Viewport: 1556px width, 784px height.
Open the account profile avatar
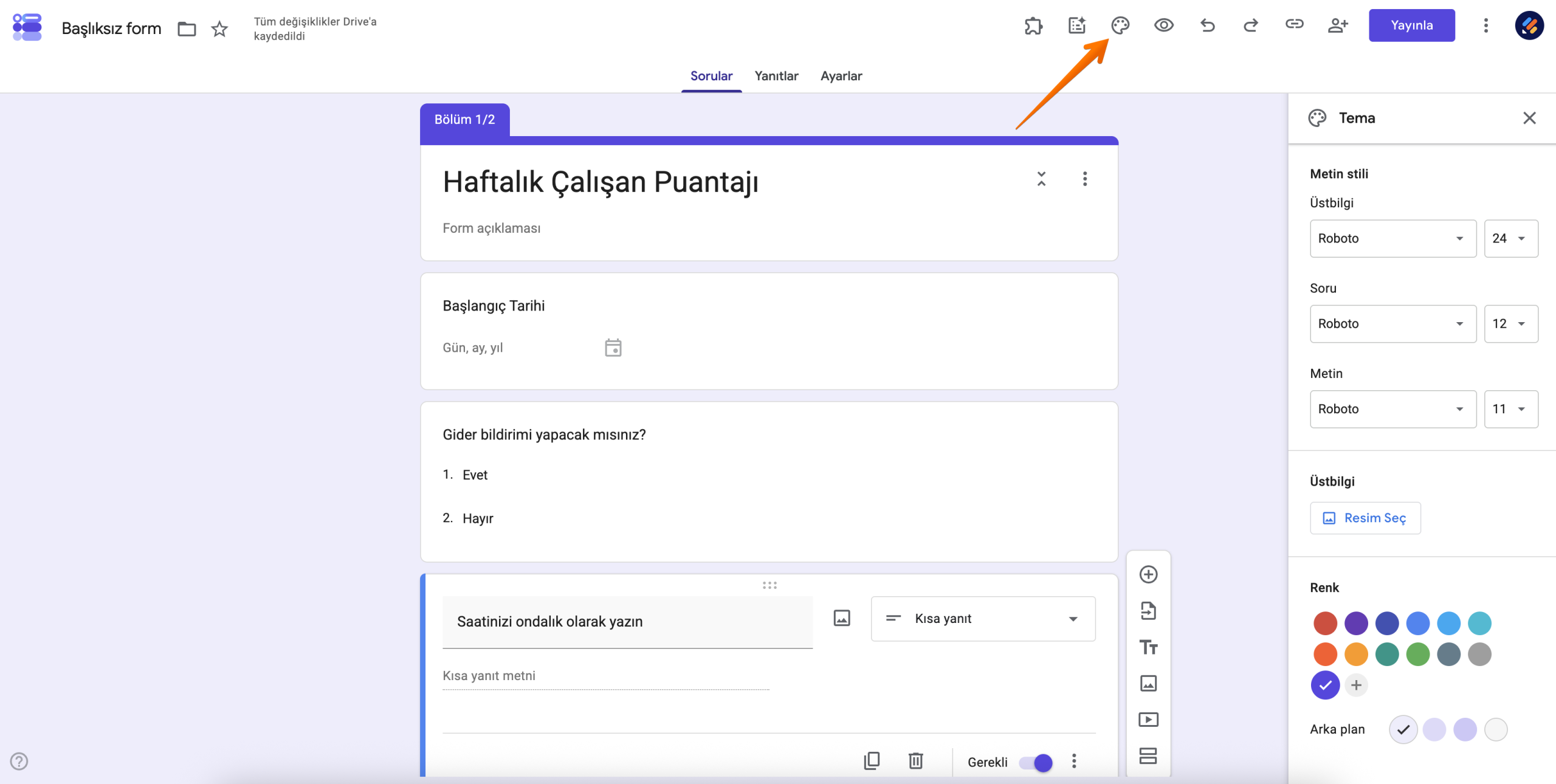pyautogui.click(x=1530, y=26)
